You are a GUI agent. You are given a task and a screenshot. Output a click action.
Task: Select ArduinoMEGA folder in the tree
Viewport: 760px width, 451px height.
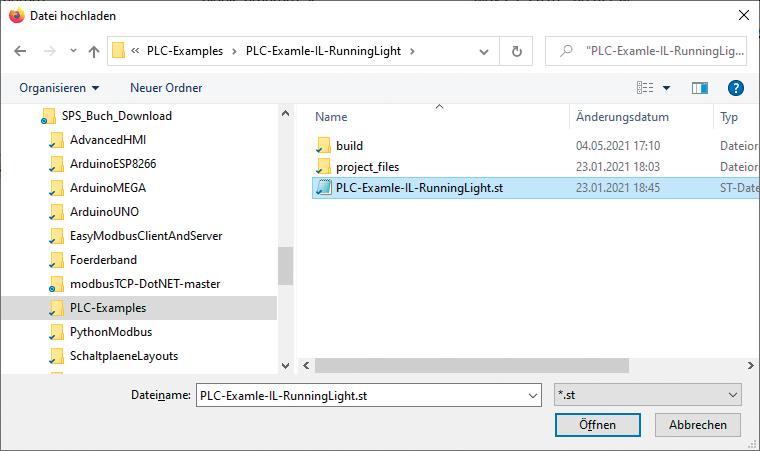(x=108, y=188)
